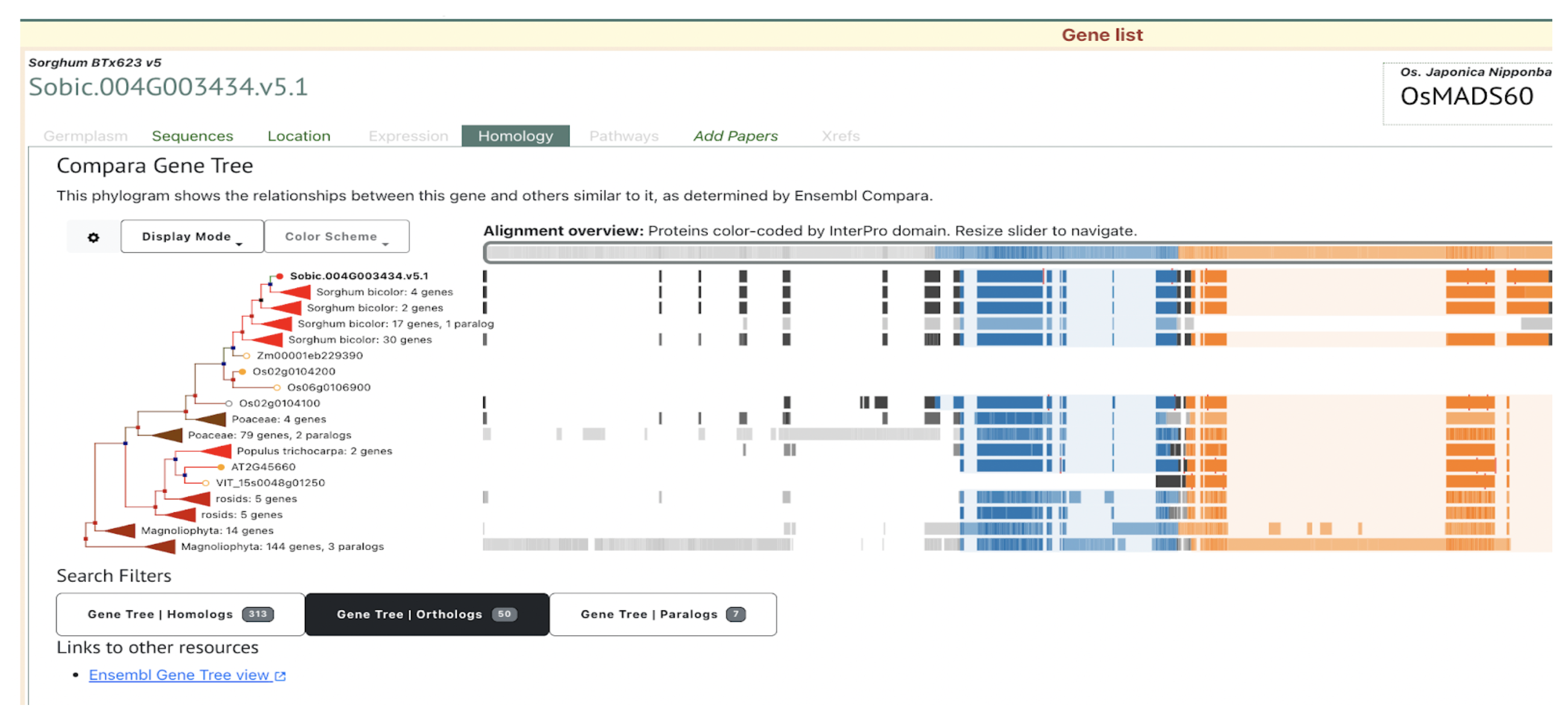Click the Os. Japonica Nipponbare label
The image size is (1568, 711).
tap(1475, 72)
